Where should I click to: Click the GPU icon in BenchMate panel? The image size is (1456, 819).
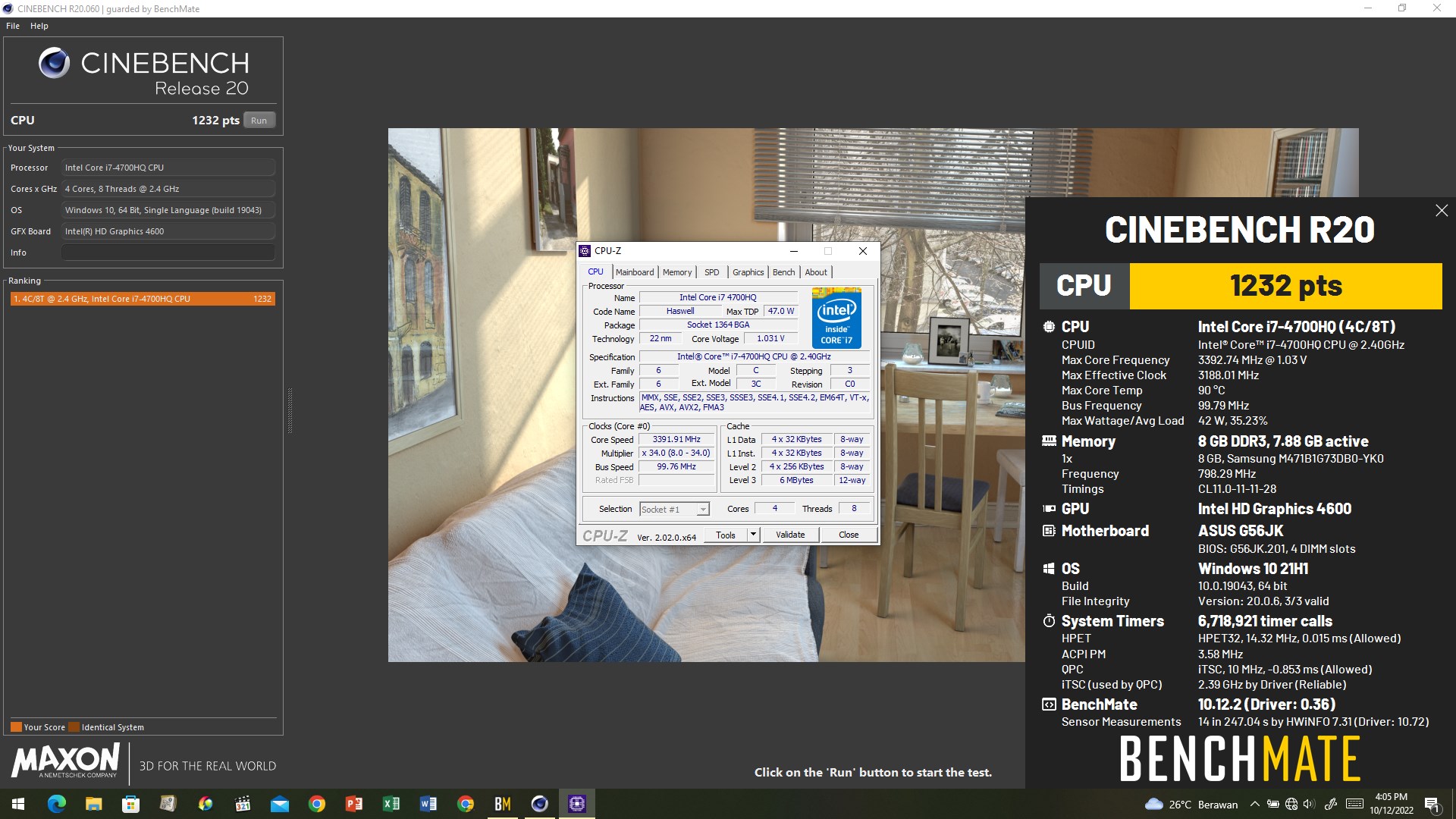1049,509
